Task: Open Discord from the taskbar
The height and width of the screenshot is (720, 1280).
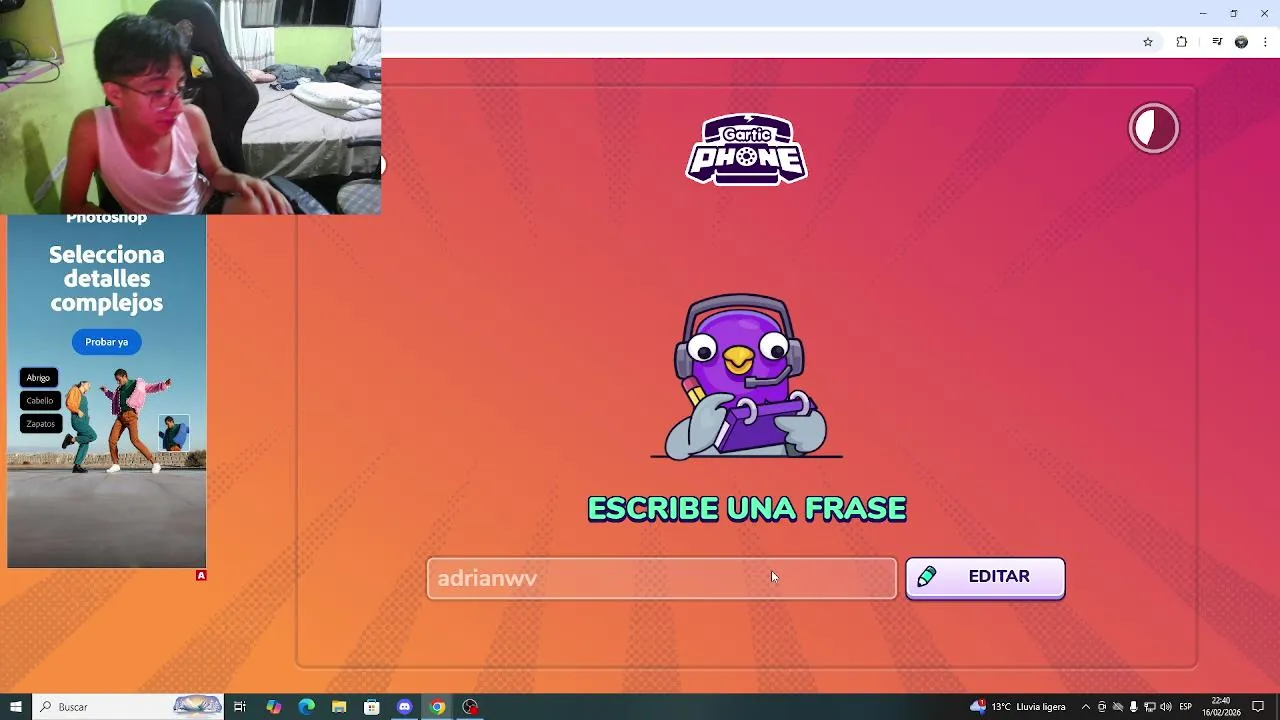Action: coord(405,707)
